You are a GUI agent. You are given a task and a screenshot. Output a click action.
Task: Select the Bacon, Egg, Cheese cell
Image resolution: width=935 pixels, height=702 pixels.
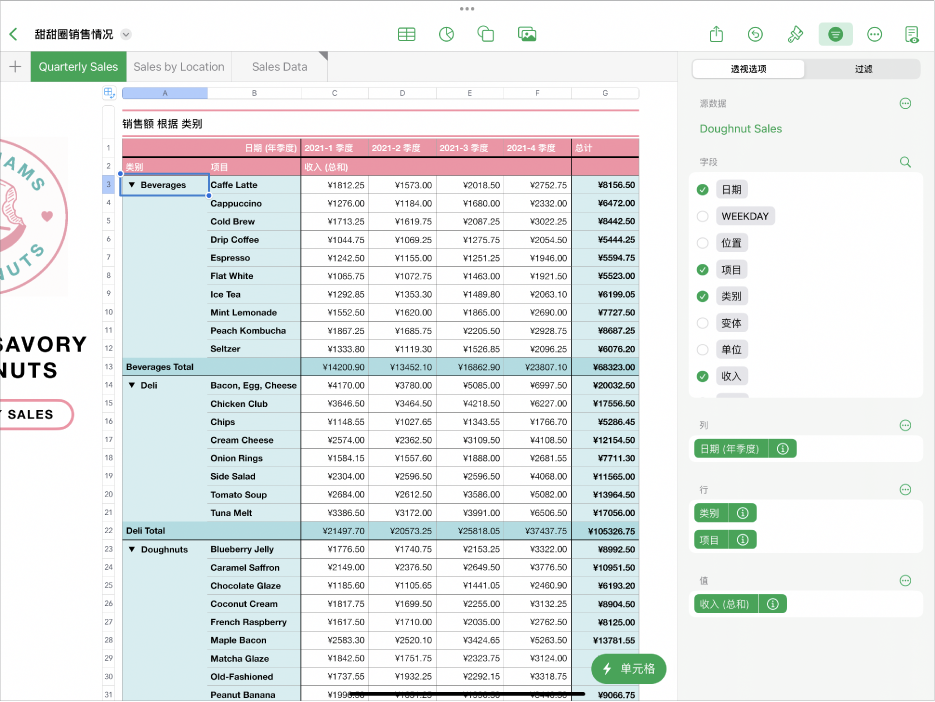coord(255,385)
